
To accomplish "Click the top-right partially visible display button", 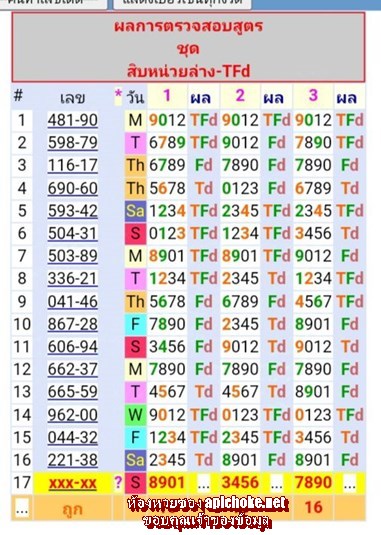I will [182, 4].
